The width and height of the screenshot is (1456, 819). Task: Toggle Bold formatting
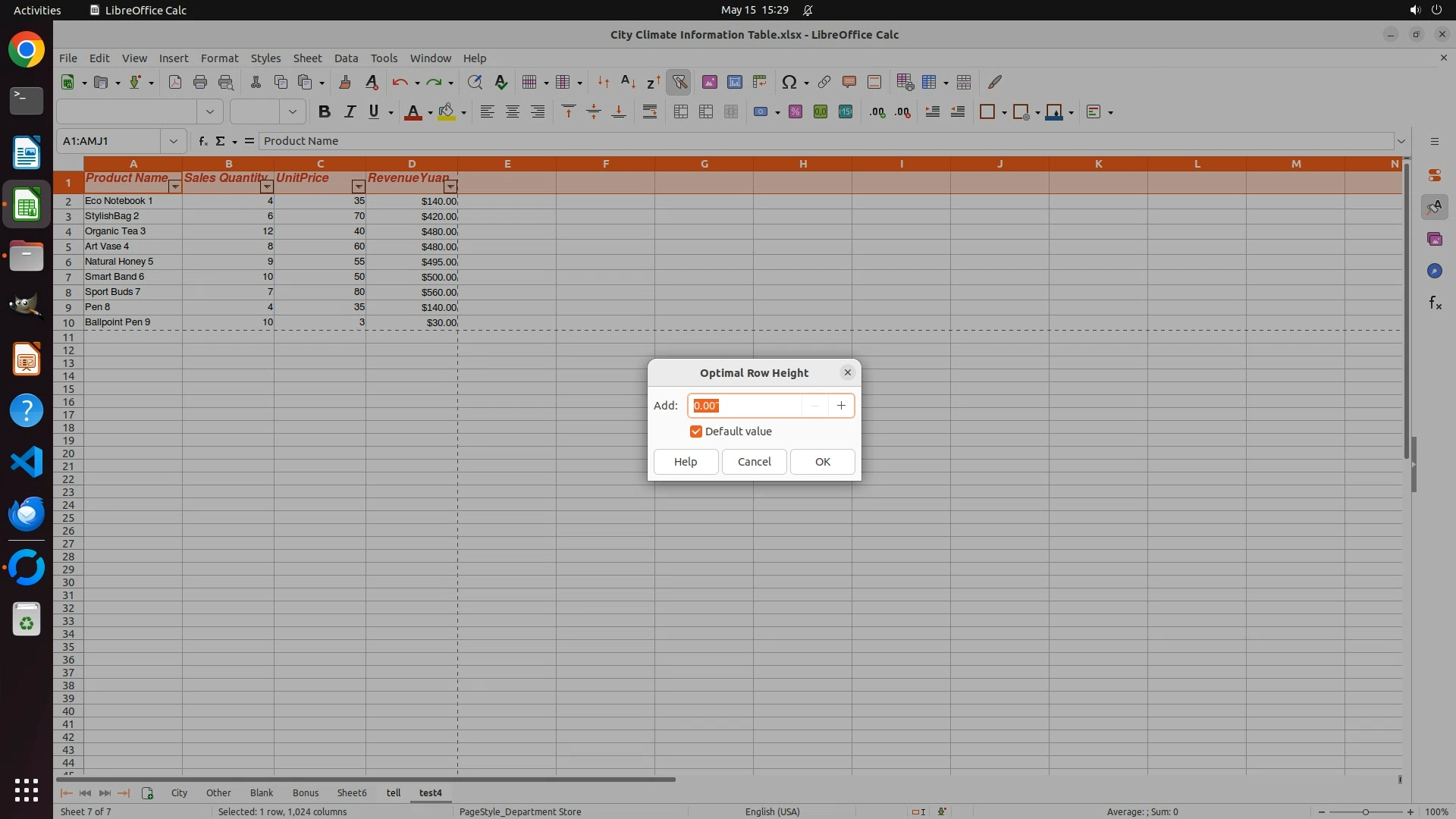click(324, 112)
